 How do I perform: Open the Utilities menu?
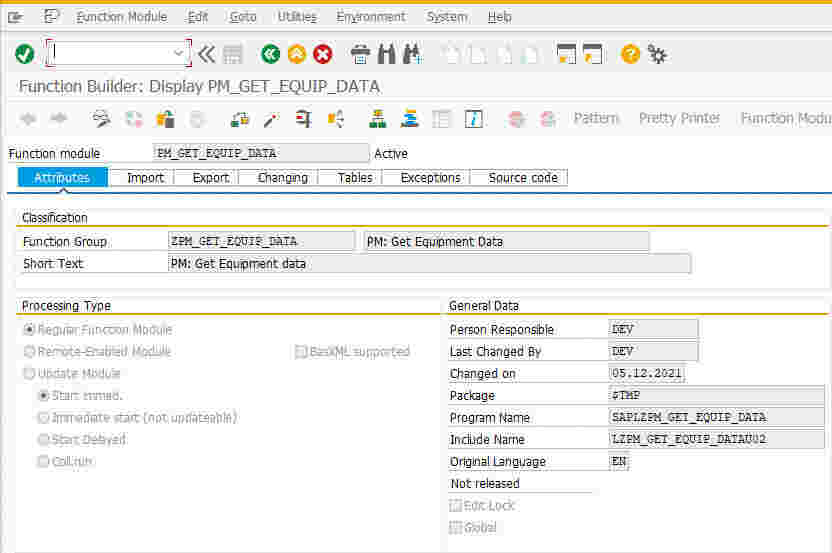[297, 17]
